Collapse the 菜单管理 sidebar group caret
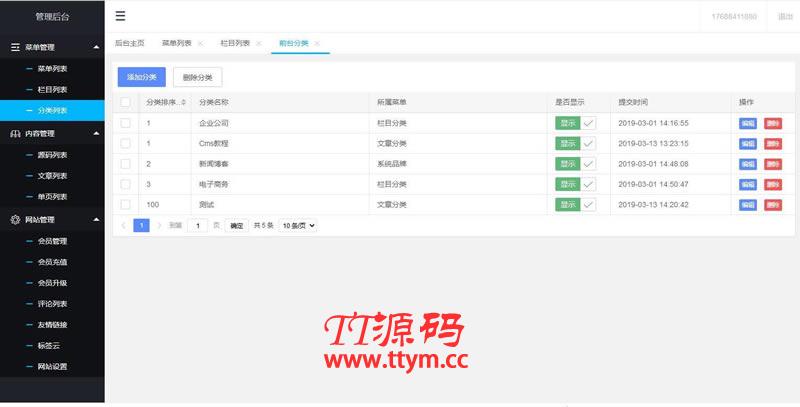The image size is (800, 407). [96, 47]
